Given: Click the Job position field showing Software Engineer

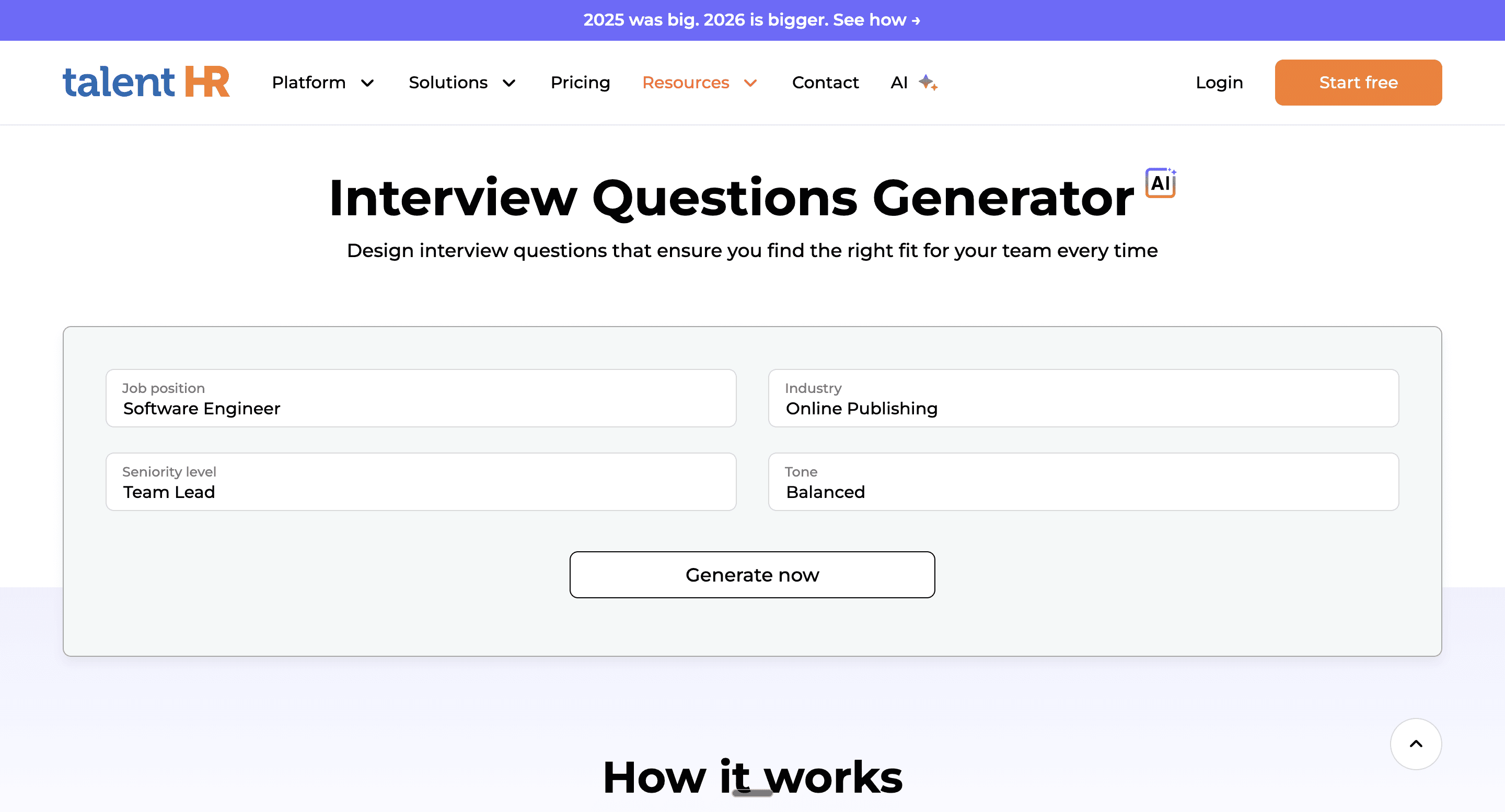Looking at the screenshot, I should tap(421, 398).
